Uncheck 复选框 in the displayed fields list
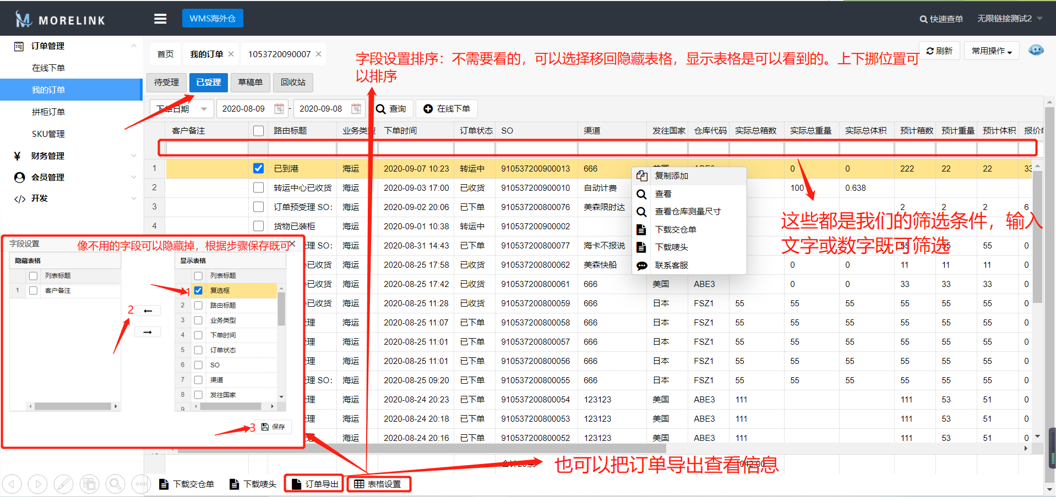This screenshot has width=1056, height=497. (x=198, y=291)
